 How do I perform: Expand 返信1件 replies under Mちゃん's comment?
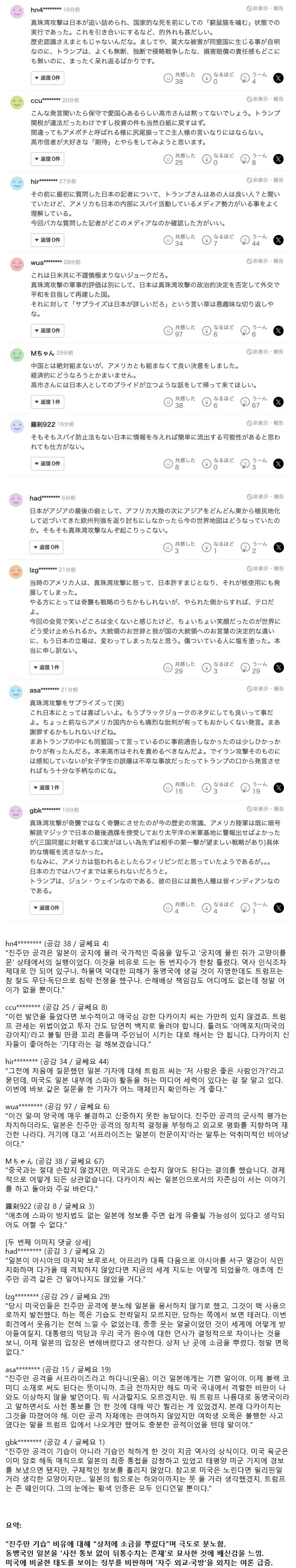(47, 402)
